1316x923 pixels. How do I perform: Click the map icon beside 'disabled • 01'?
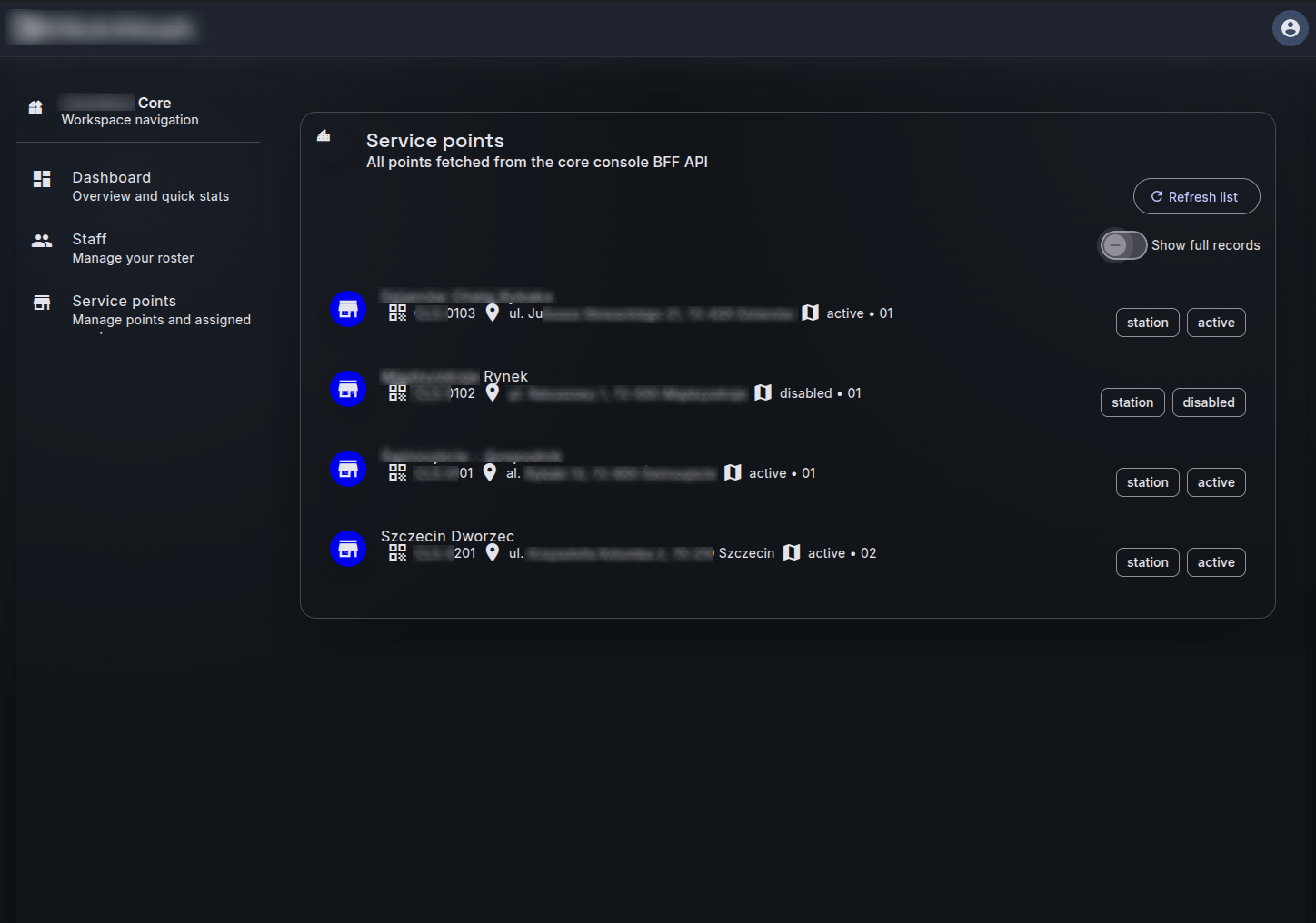[763, 392]
